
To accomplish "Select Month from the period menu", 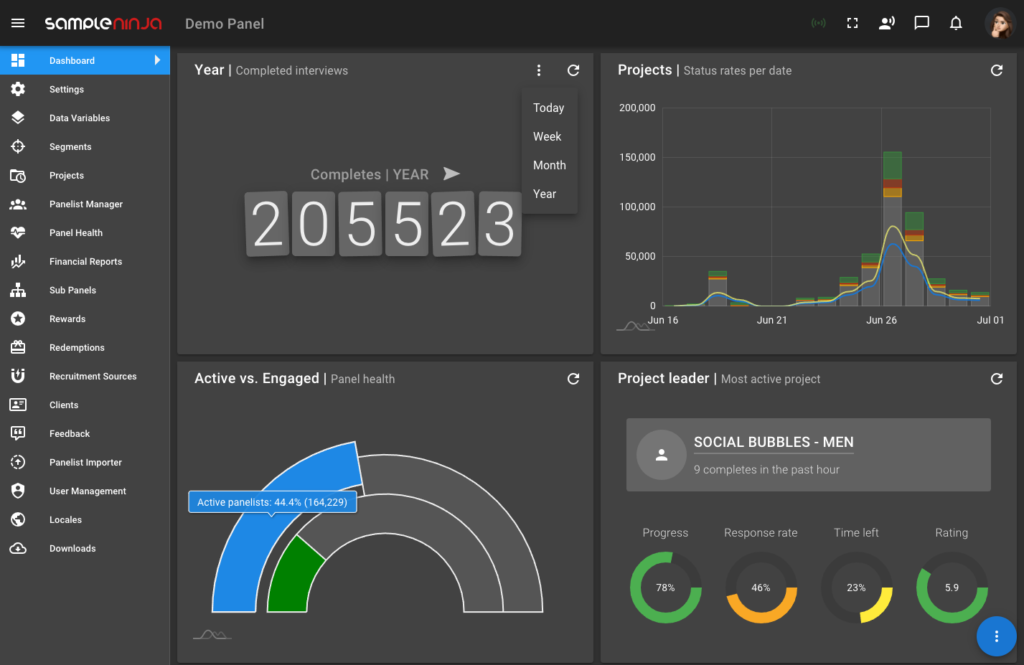I will [549, 165].
